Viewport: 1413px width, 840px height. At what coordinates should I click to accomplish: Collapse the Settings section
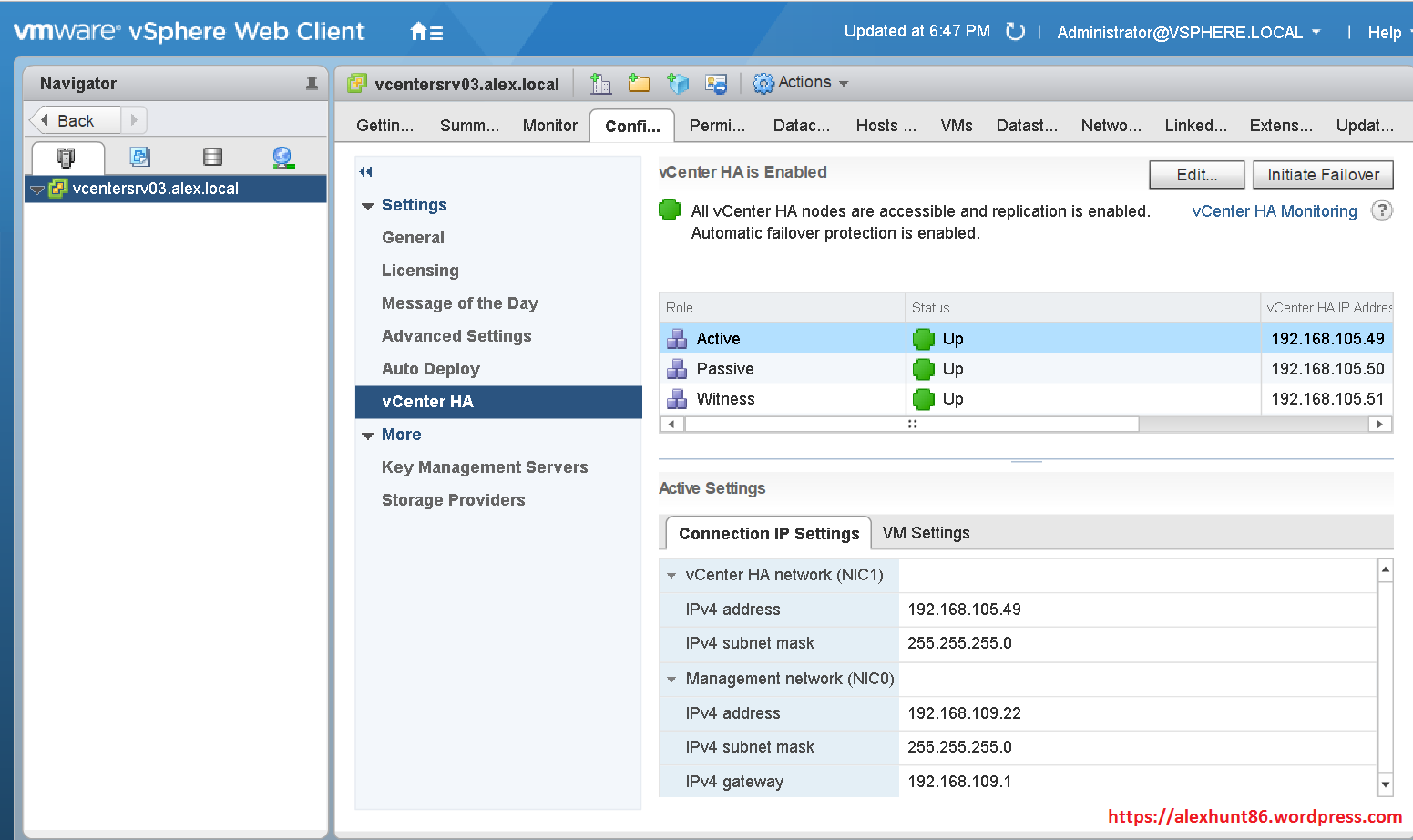pos(368,206)
